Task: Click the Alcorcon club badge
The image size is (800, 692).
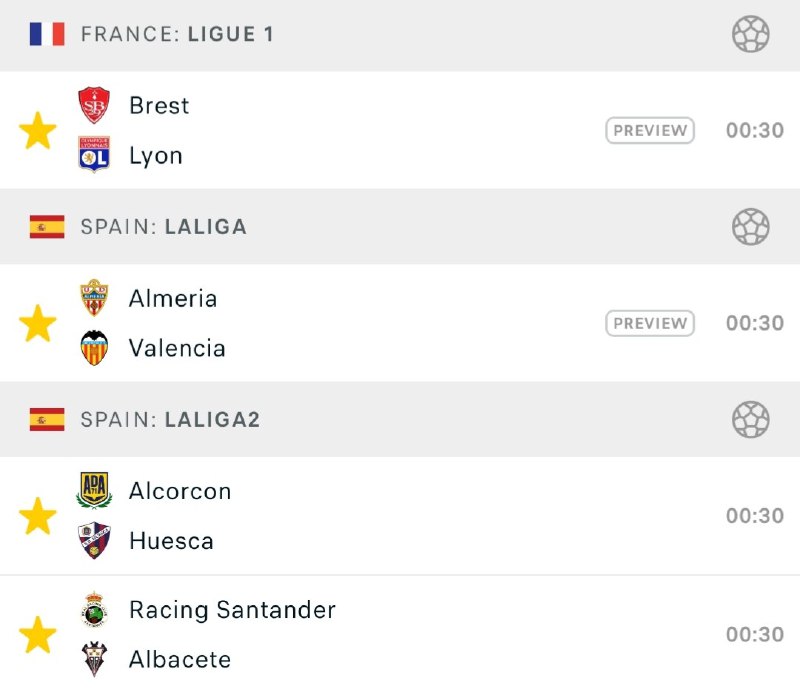Action: click(94, 491)
